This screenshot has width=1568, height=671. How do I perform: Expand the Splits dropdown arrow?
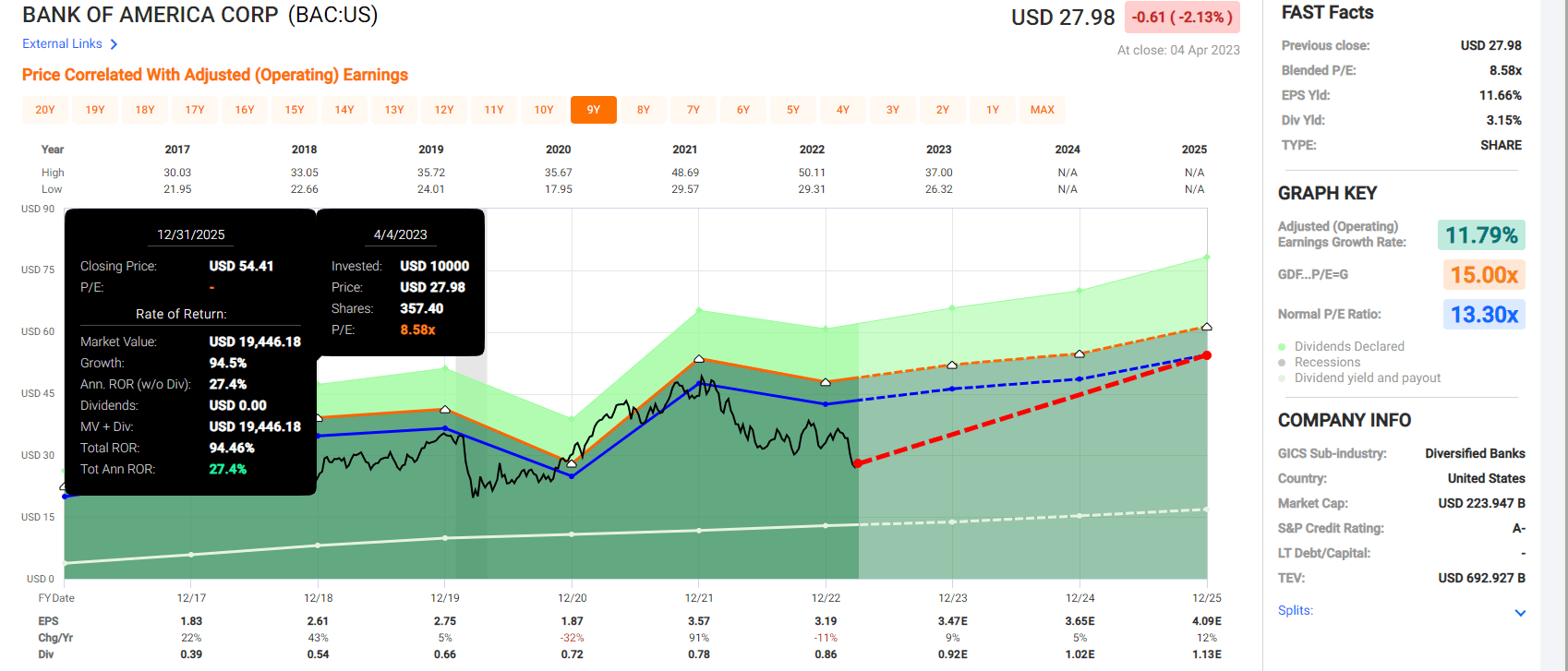1520,613
